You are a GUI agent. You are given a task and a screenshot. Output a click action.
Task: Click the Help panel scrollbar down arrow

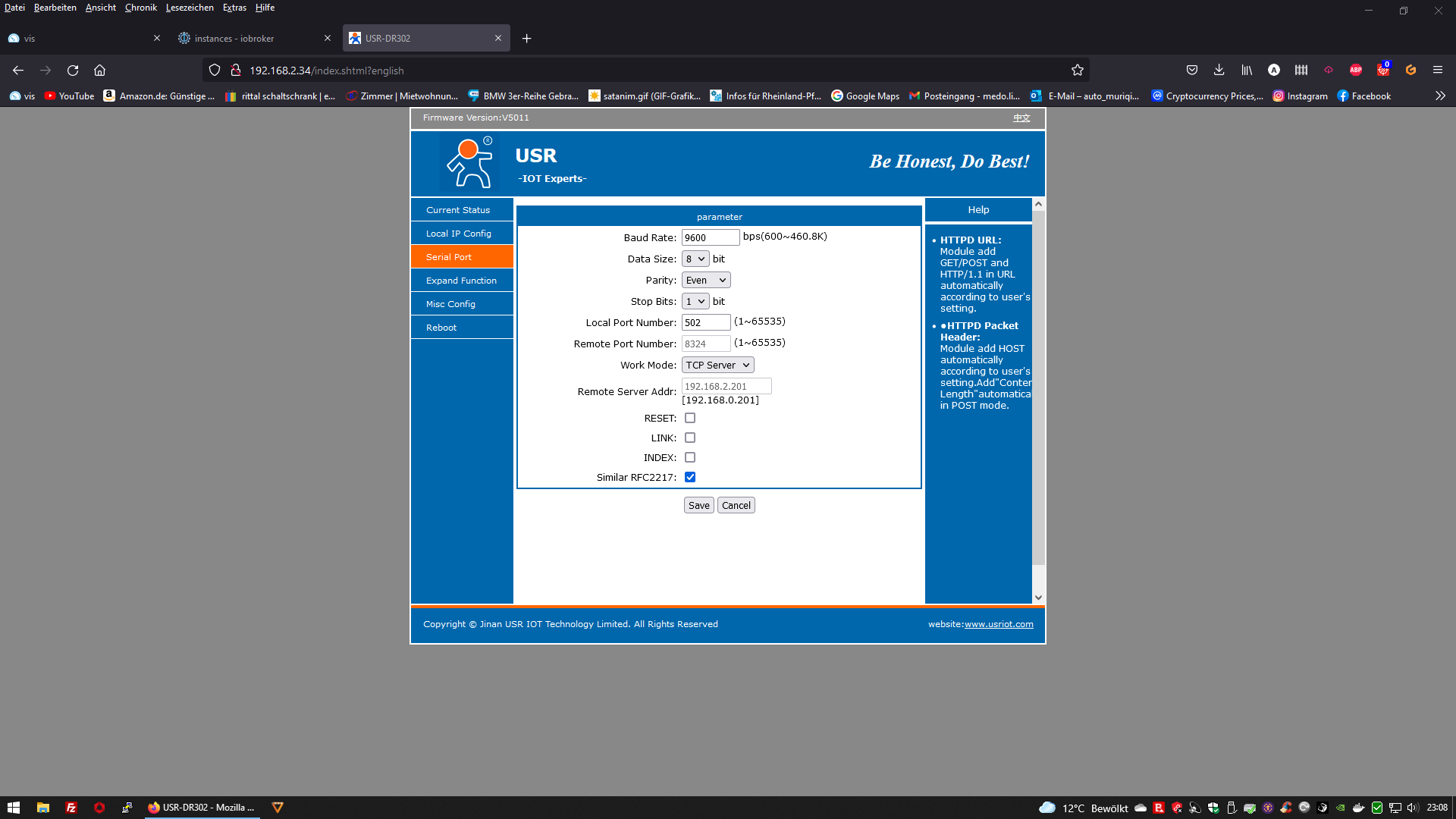[1038, 598]
